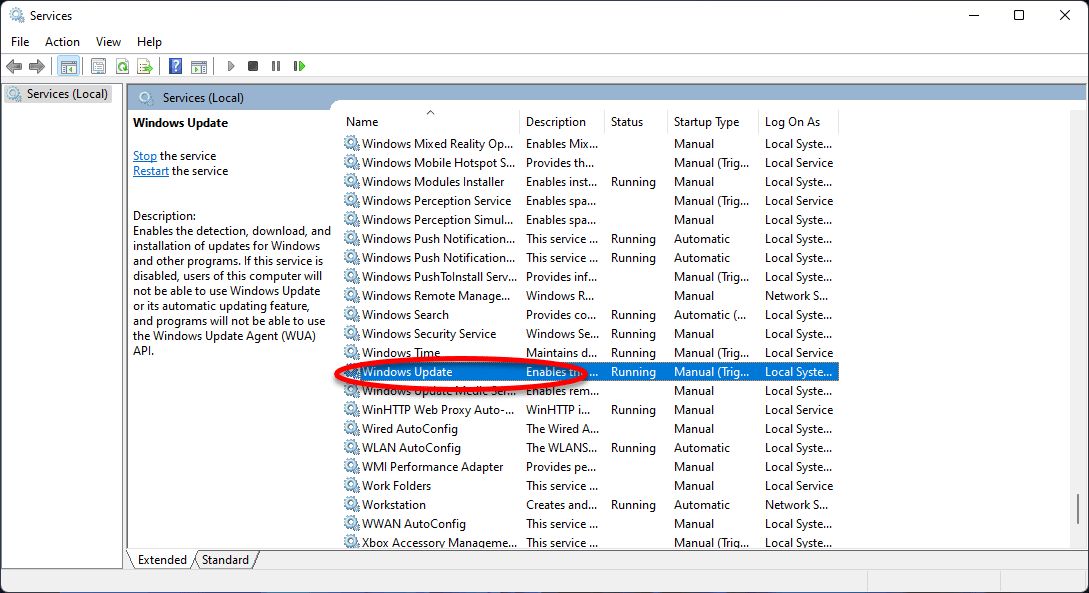
Task: Start the service with the play icon
Action: (231, 67)
